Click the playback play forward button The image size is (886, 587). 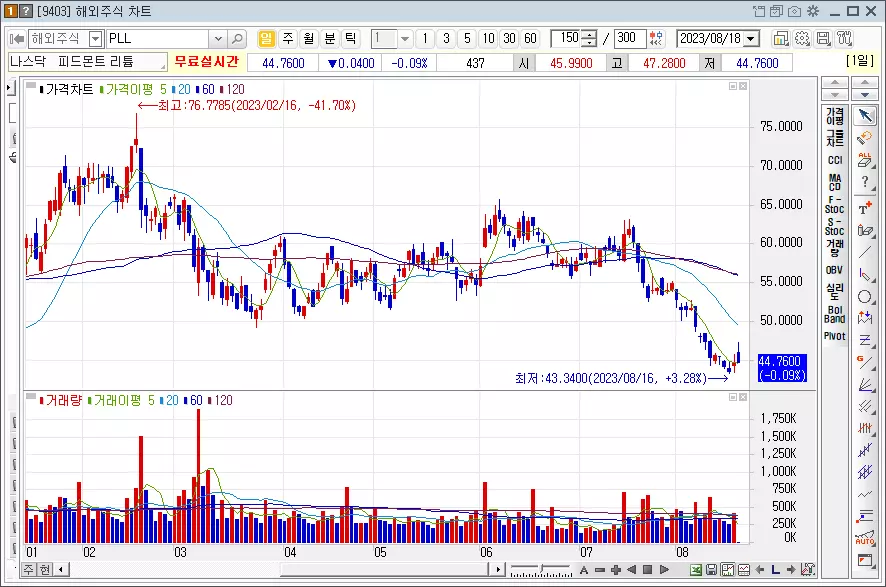(664, 570)
